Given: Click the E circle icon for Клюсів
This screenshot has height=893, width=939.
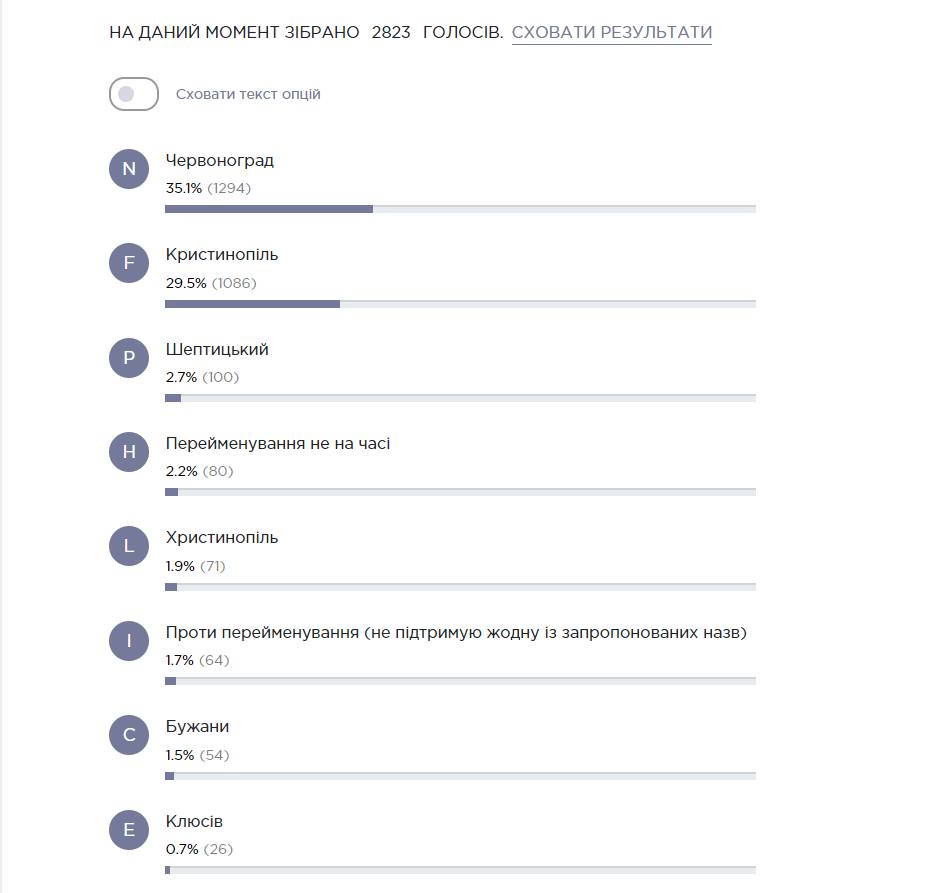Looking at the screenshot, I should pyautogui.click(x=129, y=830).
